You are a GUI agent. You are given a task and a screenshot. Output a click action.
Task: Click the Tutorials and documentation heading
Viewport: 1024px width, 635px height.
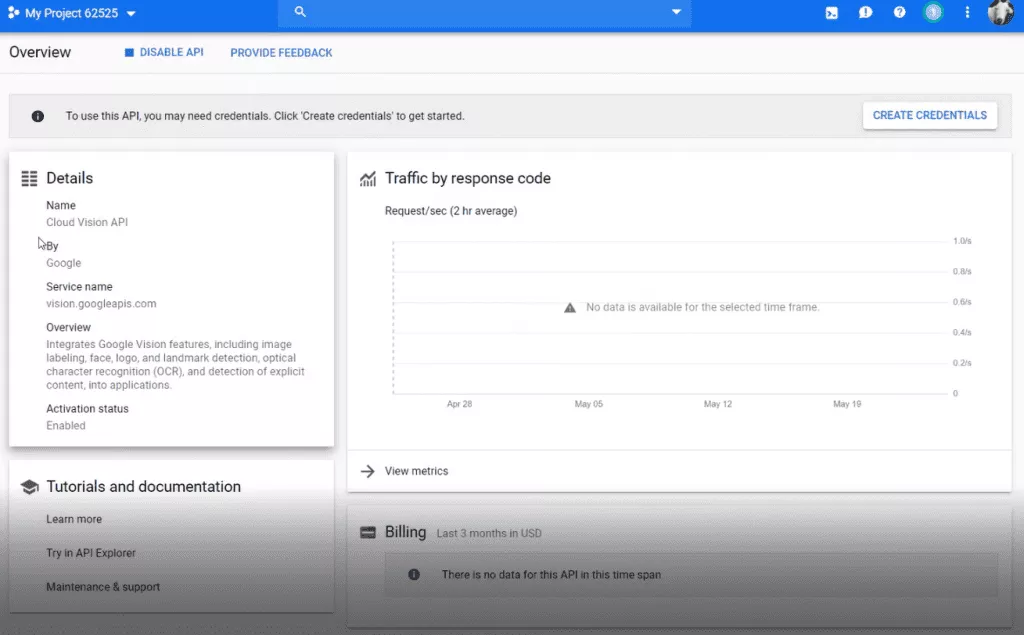click(143, 487)
